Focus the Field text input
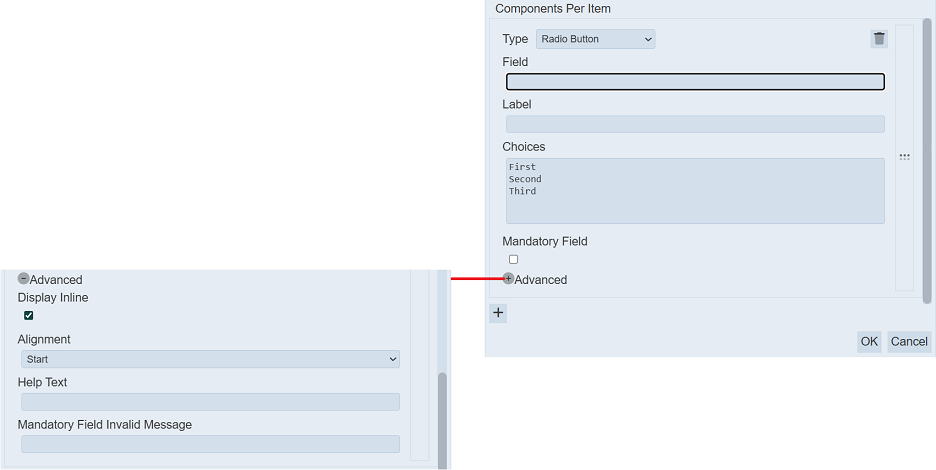936x470 pixels. point(695,82)
